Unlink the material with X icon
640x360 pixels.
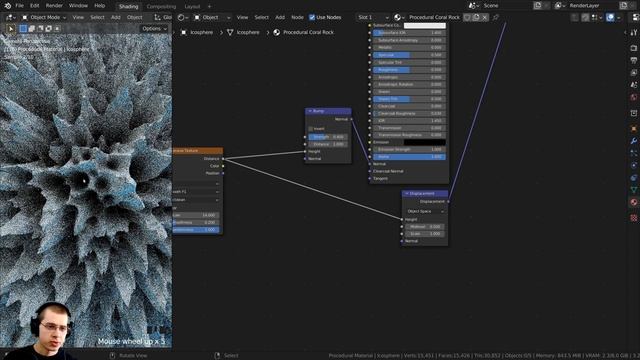484,17
